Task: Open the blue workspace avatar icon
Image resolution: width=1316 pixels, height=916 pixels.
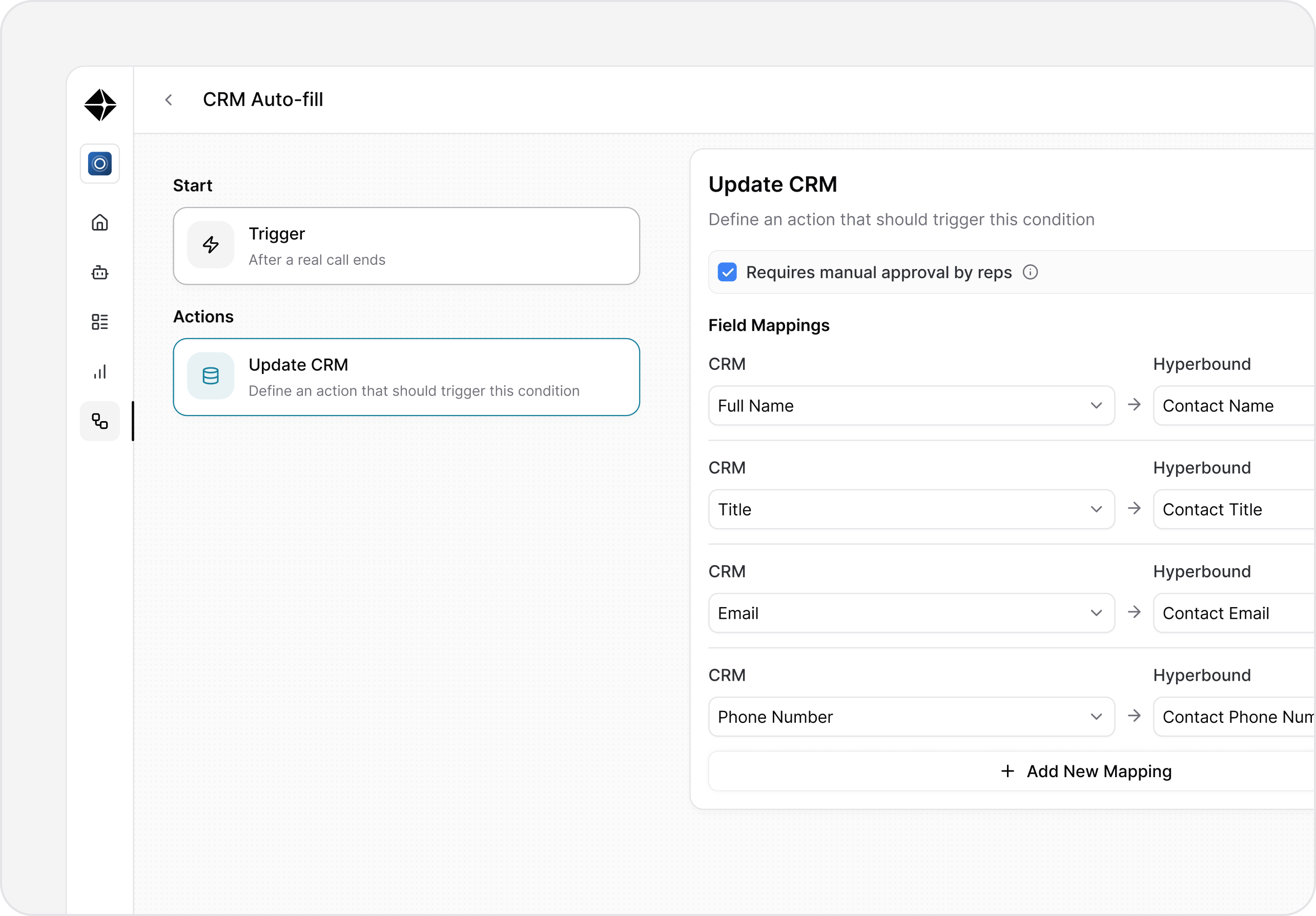Action: pyautogui.click(x=100, y=164)
